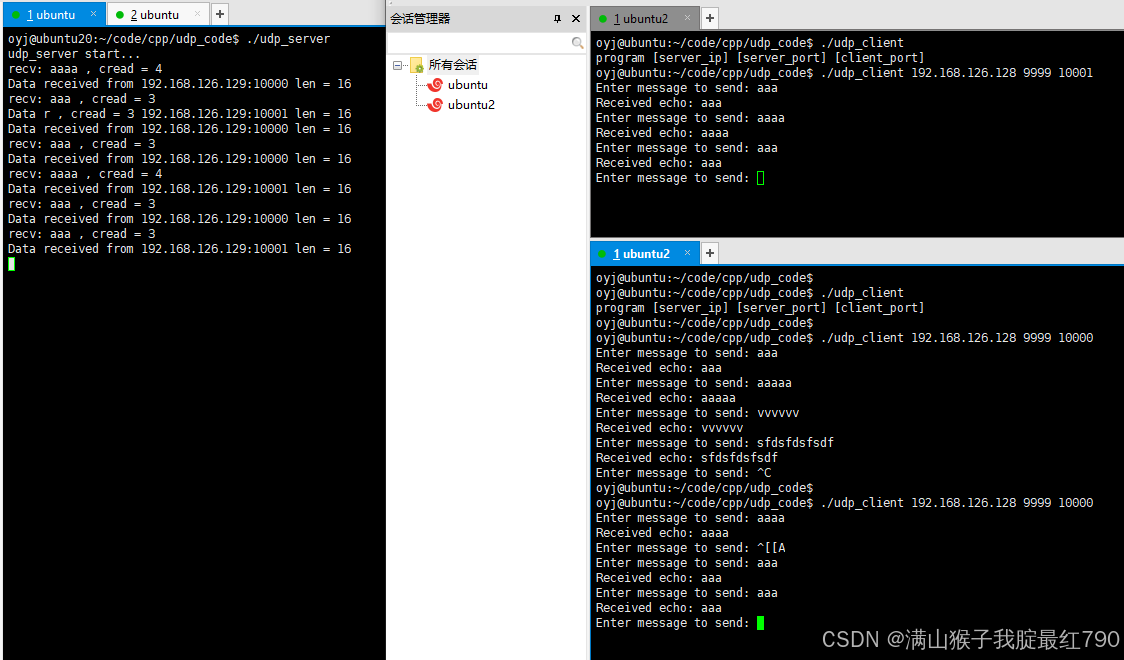1124x660 pixels.
Task: Pin the session manager panel
Action: click(x=557, y=19)
